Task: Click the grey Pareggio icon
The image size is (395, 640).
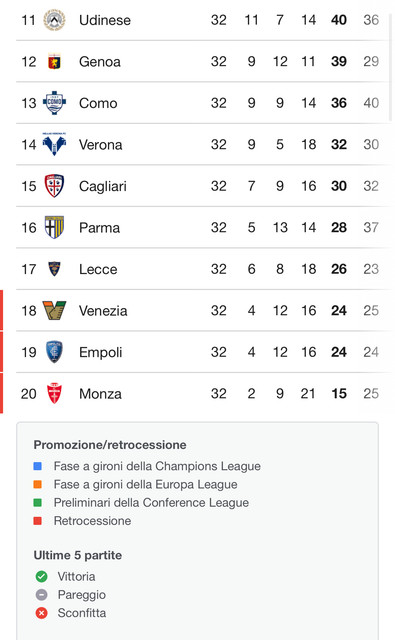Action: pos(42,595)
